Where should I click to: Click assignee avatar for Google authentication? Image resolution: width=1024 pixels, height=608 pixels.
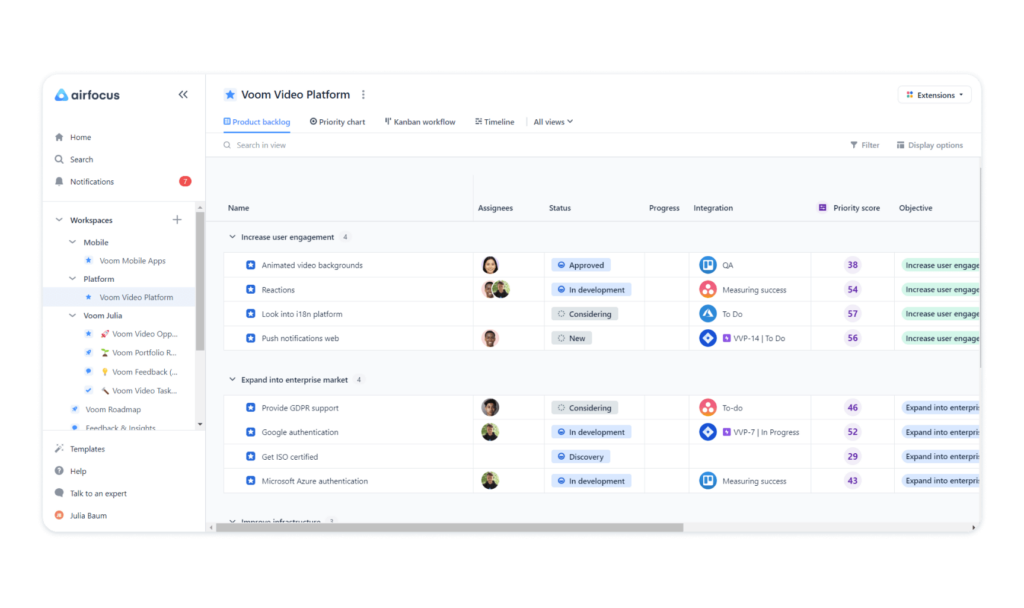[x=490, y=432]
